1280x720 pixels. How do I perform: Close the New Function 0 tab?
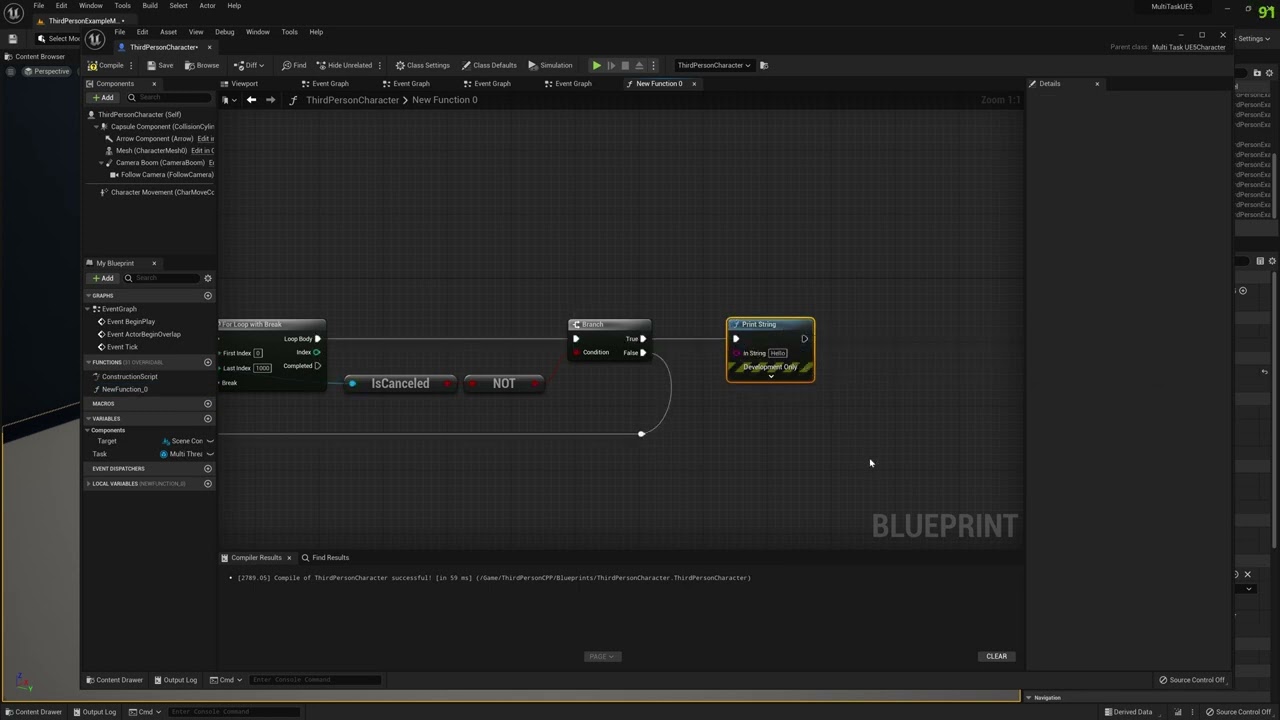694,84
